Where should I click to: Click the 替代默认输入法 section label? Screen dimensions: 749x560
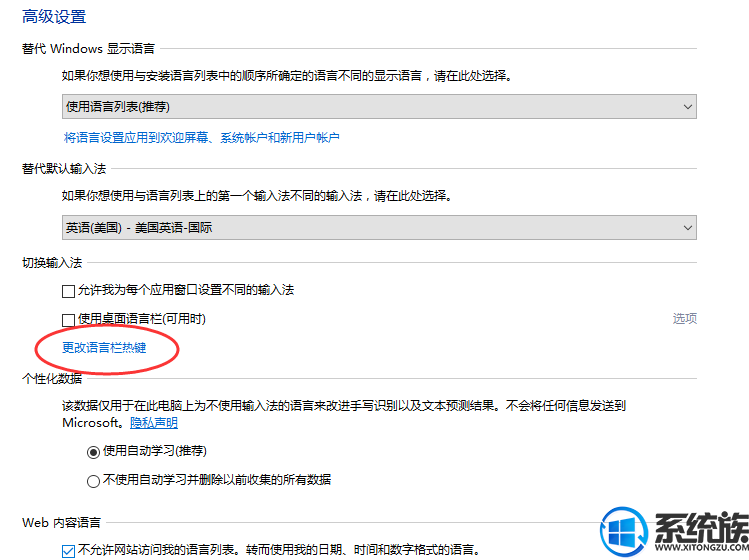pos(64,169)
